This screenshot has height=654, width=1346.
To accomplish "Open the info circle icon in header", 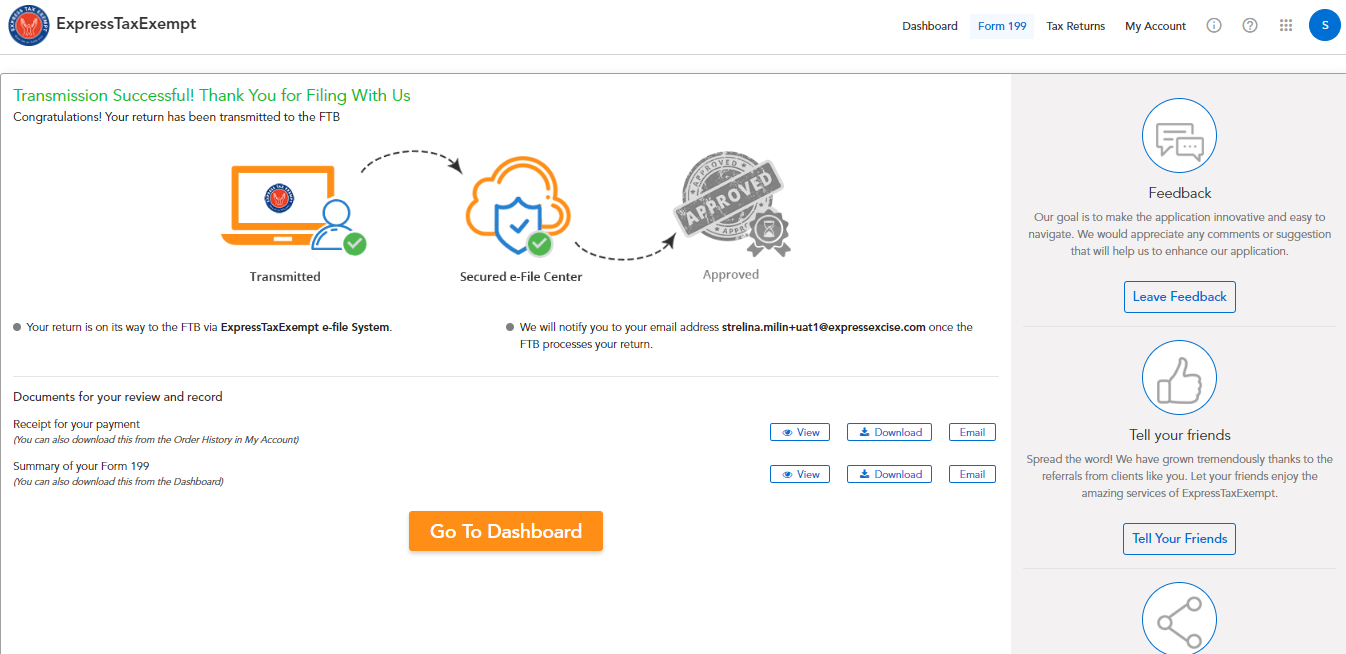I will click(1214, 26).
